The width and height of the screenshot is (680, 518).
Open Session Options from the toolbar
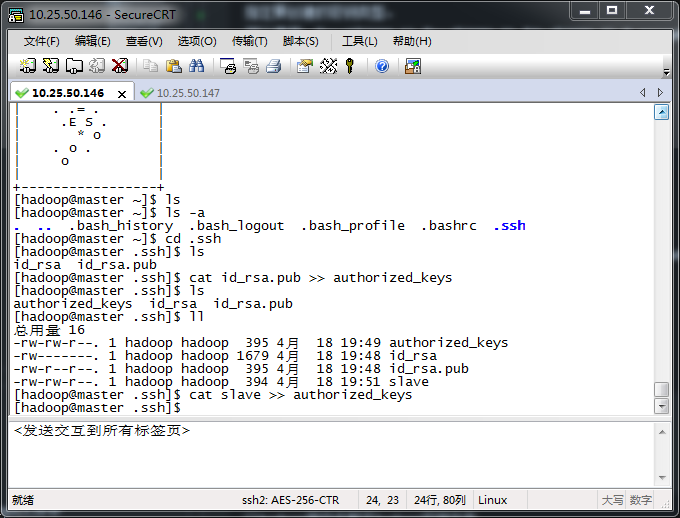tap(304, 66)
